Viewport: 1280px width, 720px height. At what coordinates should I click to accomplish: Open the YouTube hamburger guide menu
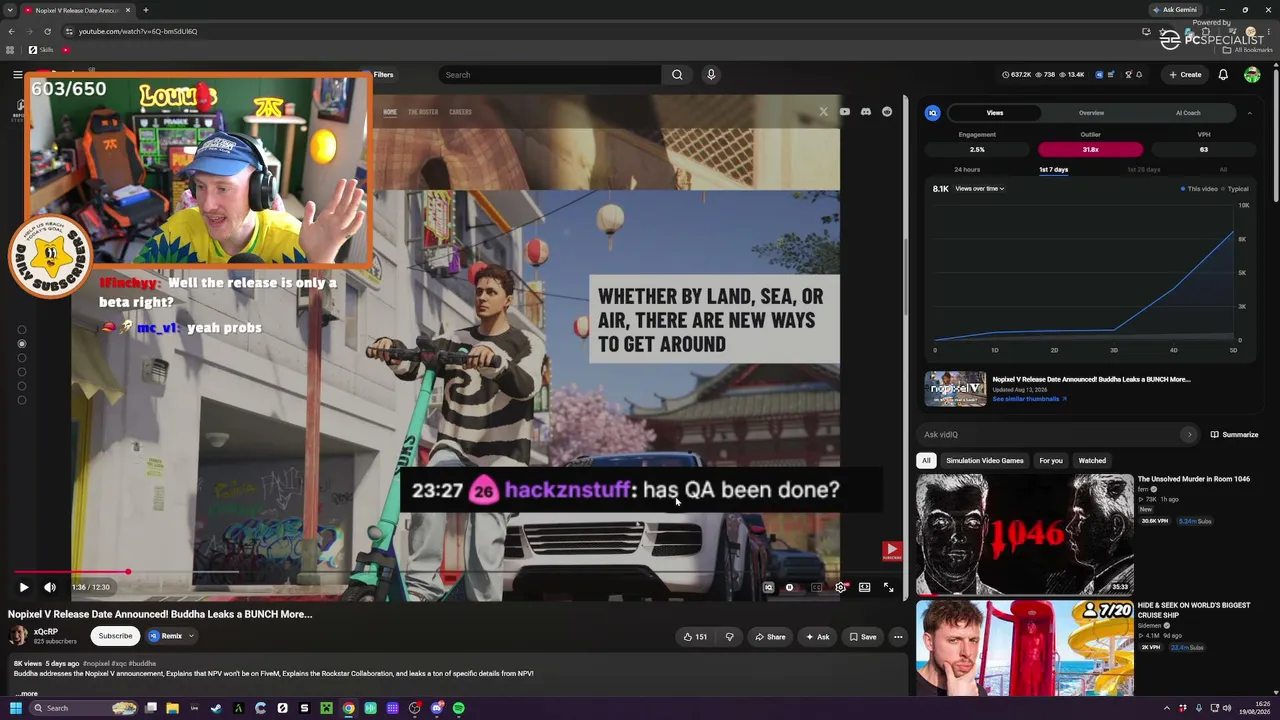coord(17,75)
